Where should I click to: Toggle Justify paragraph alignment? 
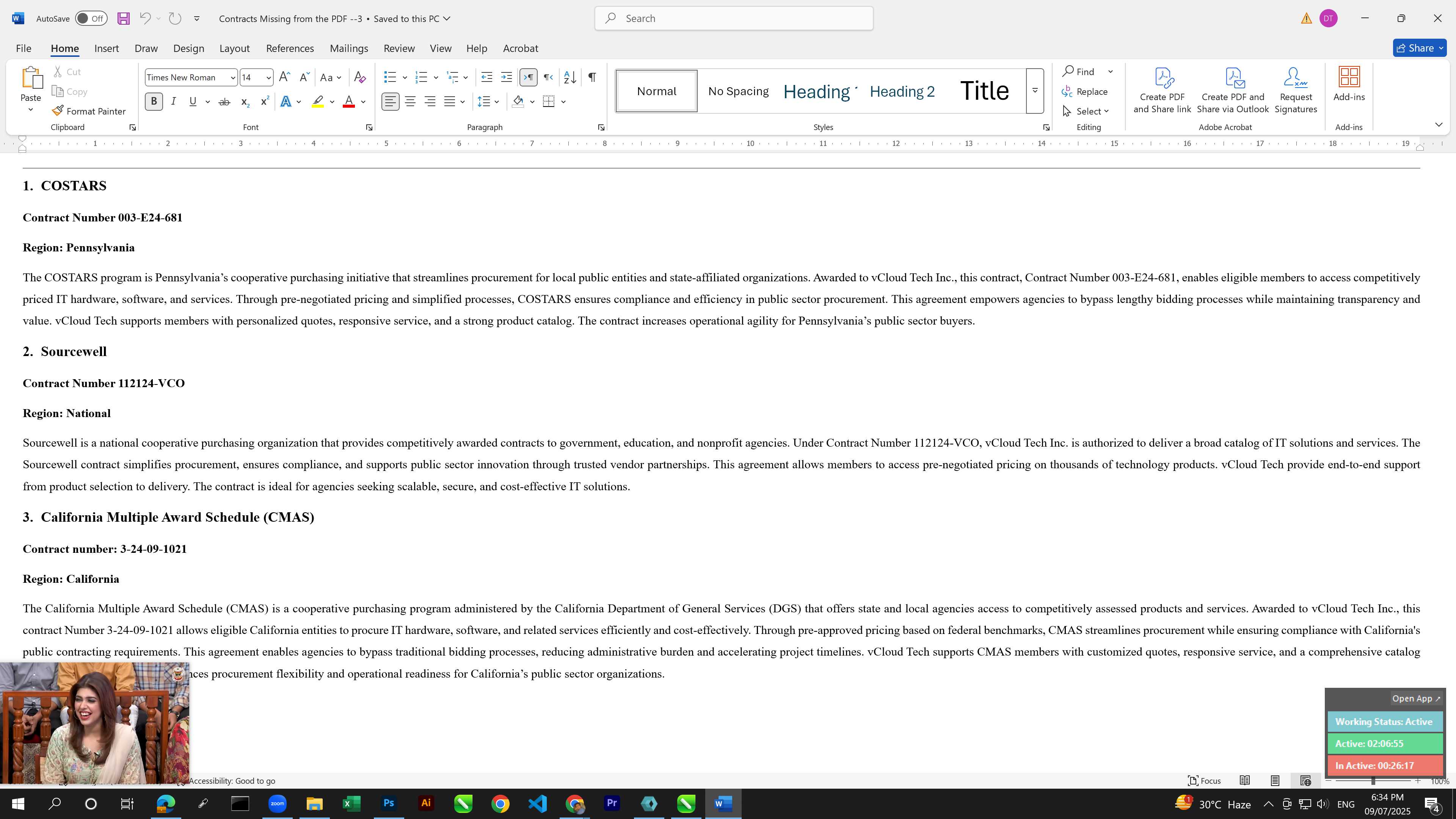click(450, 102)
